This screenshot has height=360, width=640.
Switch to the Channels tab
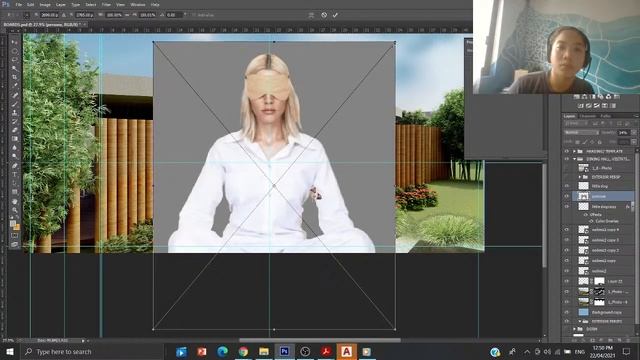[x=588, y=116]
